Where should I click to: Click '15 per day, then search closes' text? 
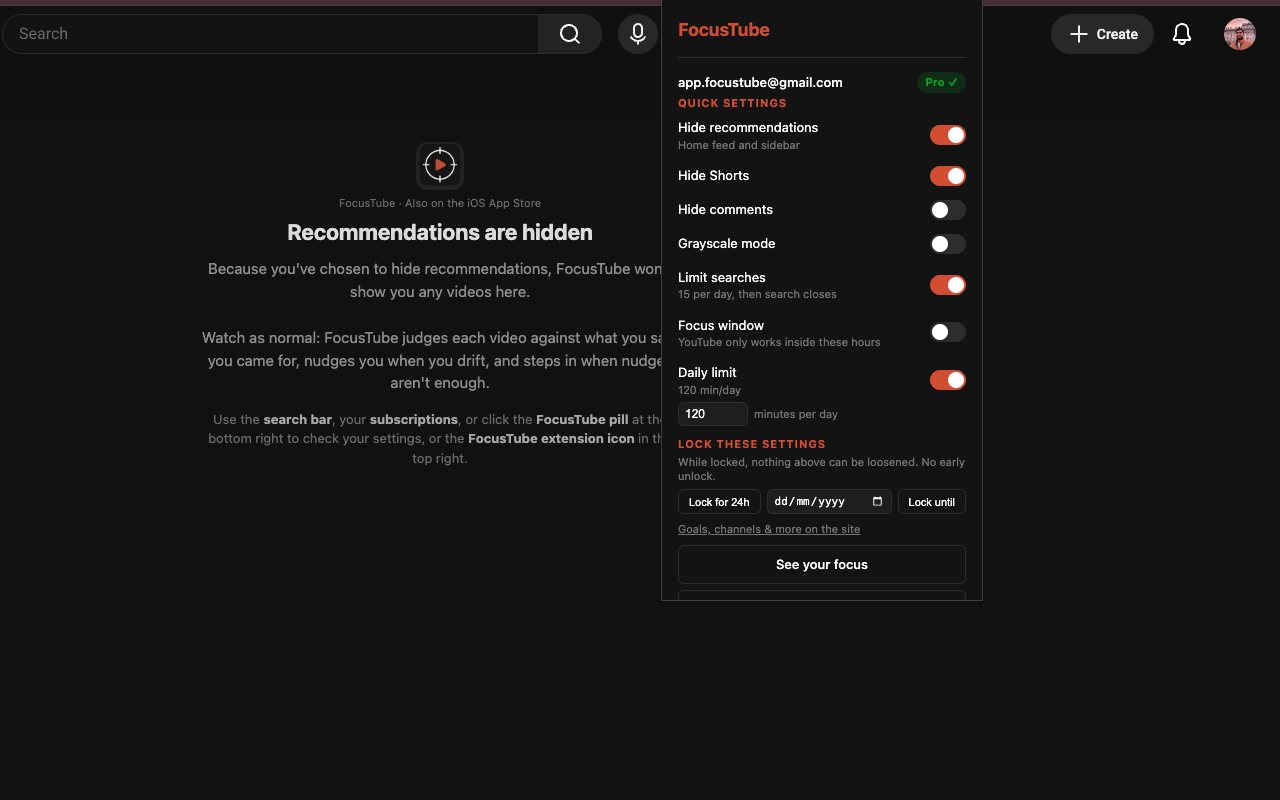coord(757,294)
